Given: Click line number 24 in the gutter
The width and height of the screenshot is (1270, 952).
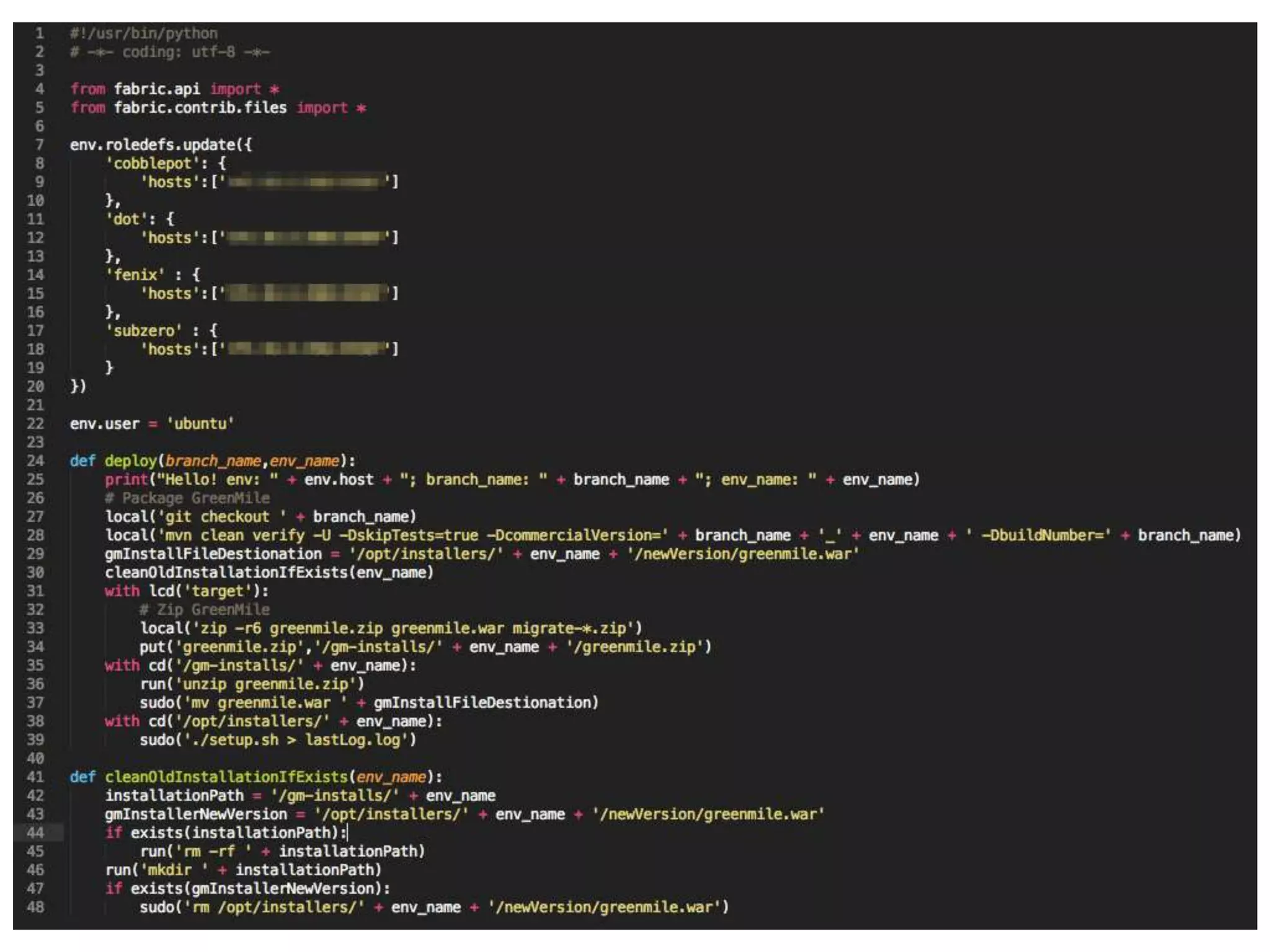Looking at the screenshot, I should [x=35, y=461].
